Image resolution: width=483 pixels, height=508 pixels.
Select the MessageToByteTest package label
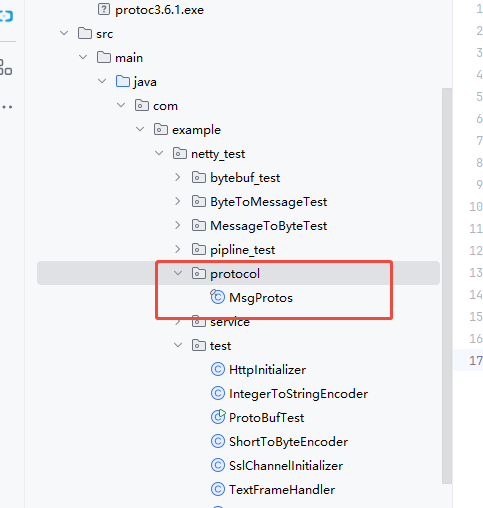coord(269,226)
